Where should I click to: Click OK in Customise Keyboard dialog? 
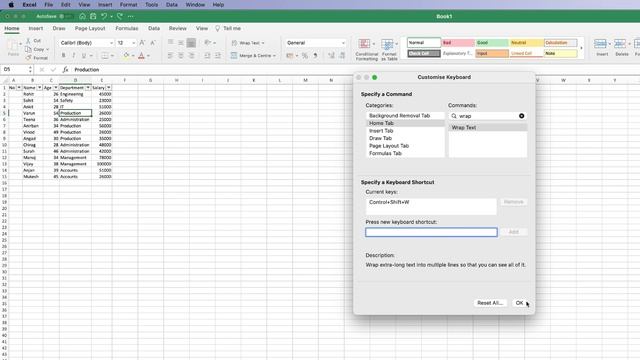click(519, 303)
